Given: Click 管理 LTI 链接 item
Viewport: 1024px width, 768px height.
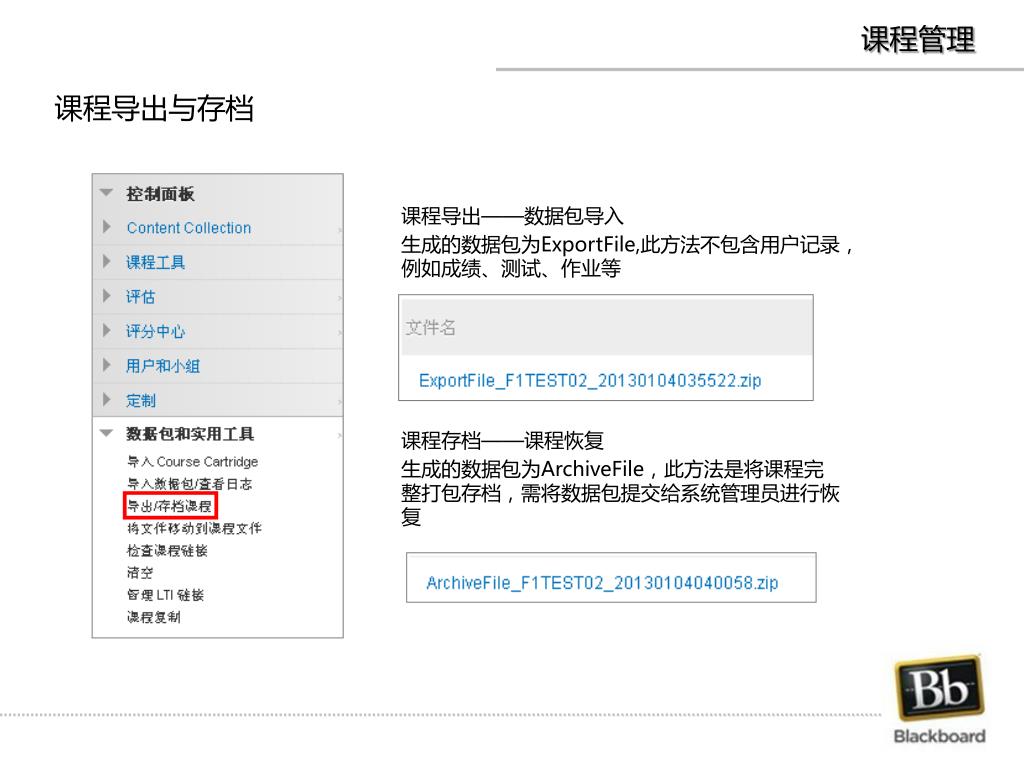Looking at the screenshot, I should pyautogui.click(x=165, y=595).
